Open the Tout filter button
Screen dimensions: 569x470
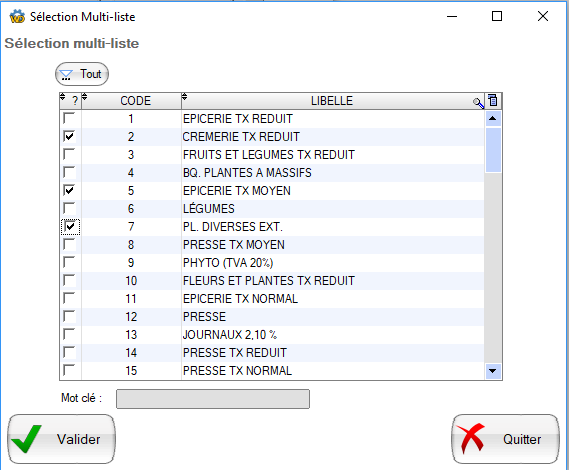[x=82, y=74]
